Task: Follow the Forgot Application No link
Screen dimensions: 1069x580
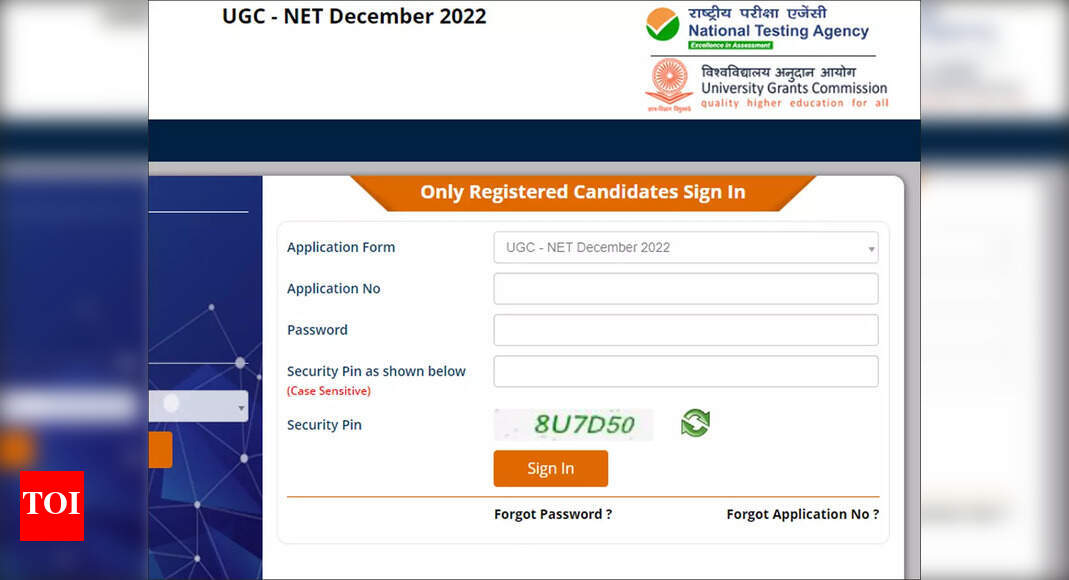Action: (x=802, y=514)
